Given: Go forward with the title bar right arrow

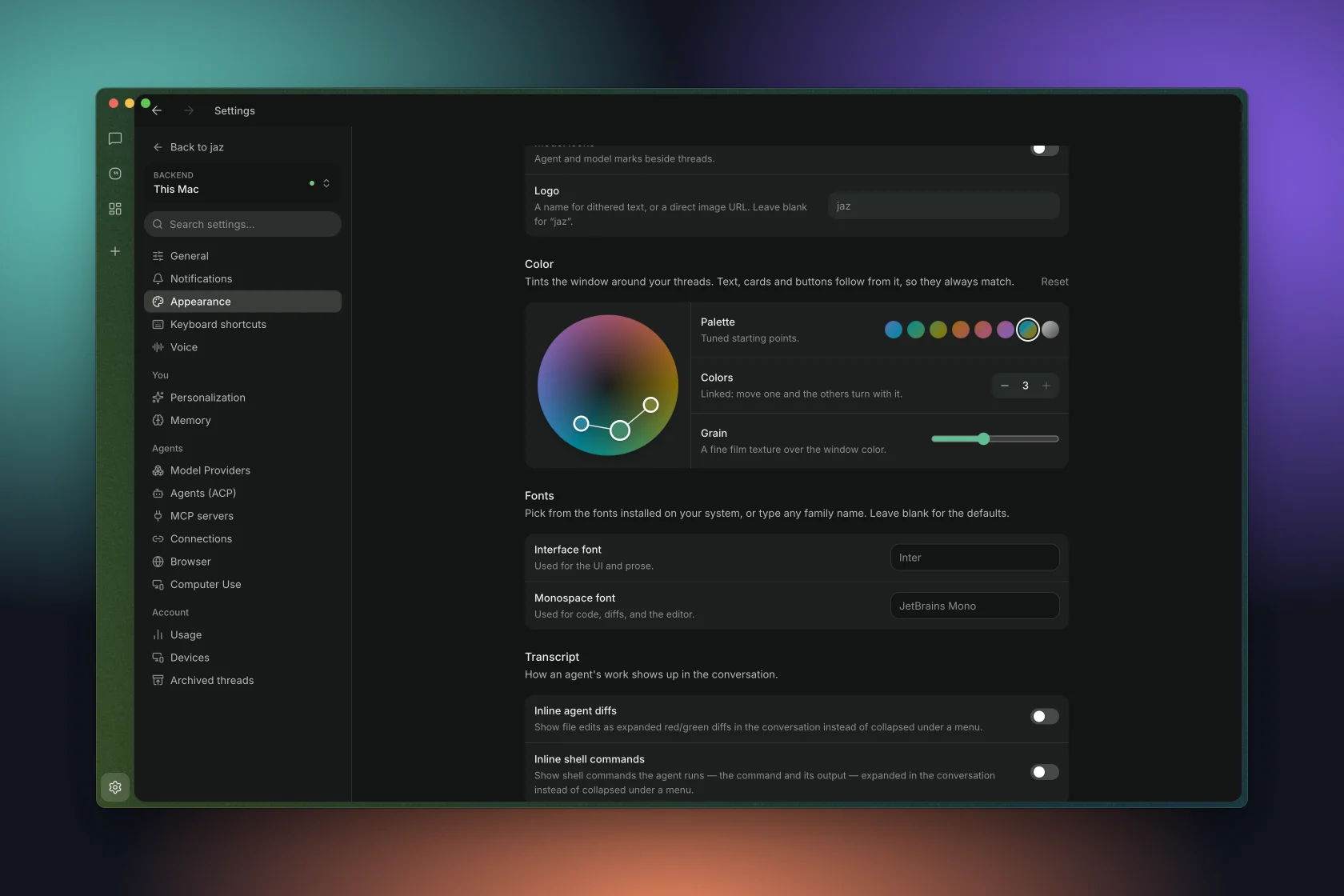Looking at the screenshot, I should (x=189, y=110).
